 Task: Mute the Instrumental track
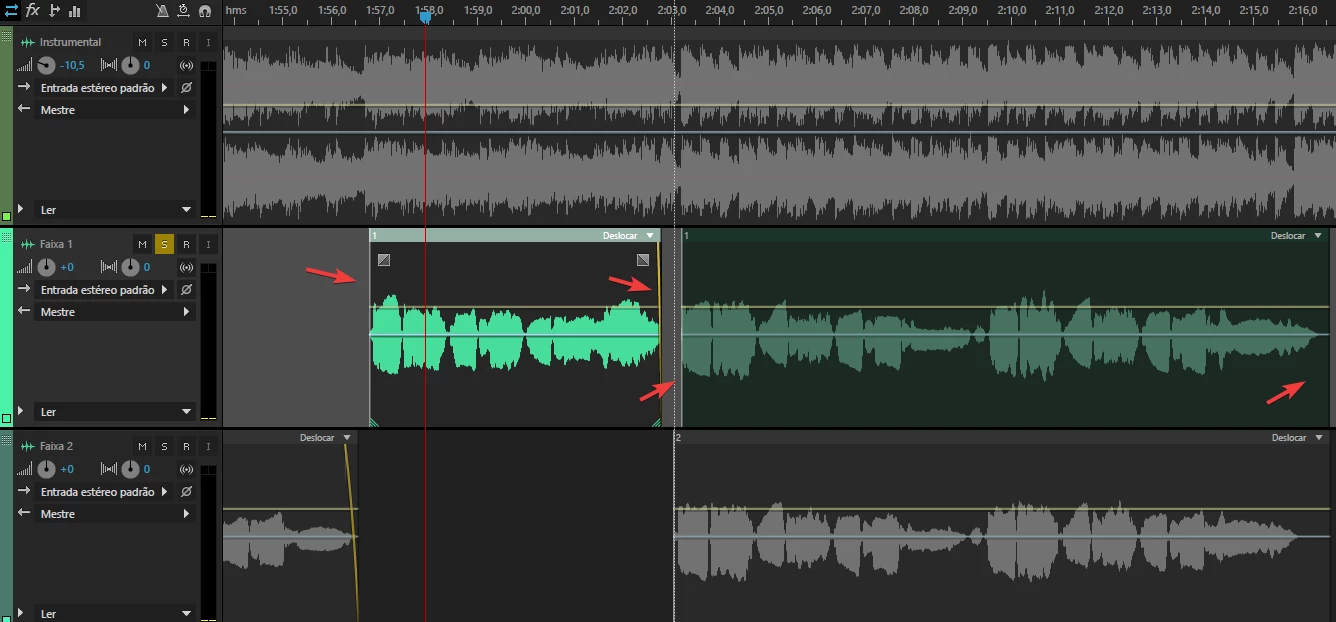(142, 42)
